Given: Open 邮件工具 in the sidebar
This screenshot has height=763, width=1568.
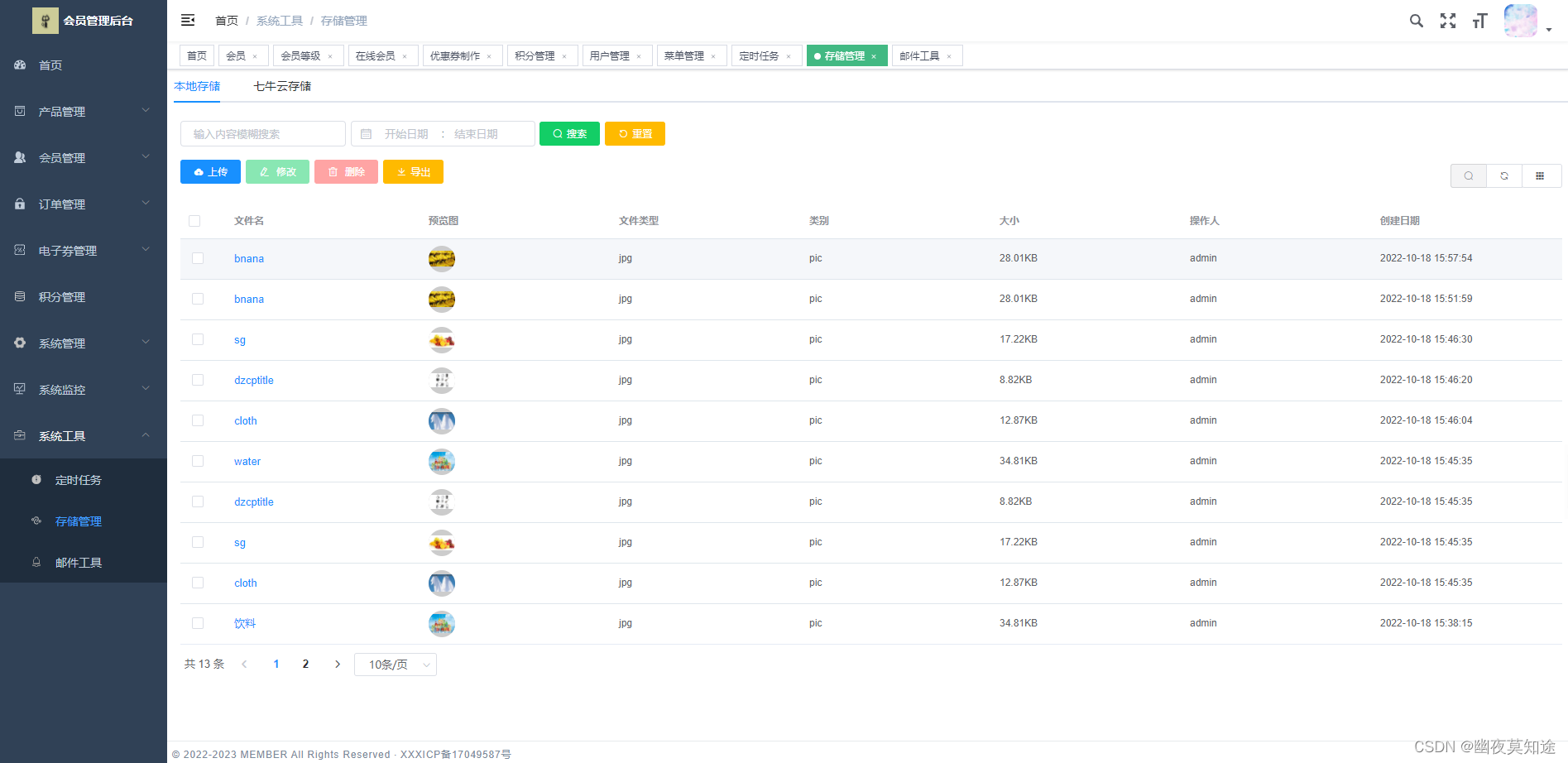Looking at the screenshot, I should pos(84,563).
